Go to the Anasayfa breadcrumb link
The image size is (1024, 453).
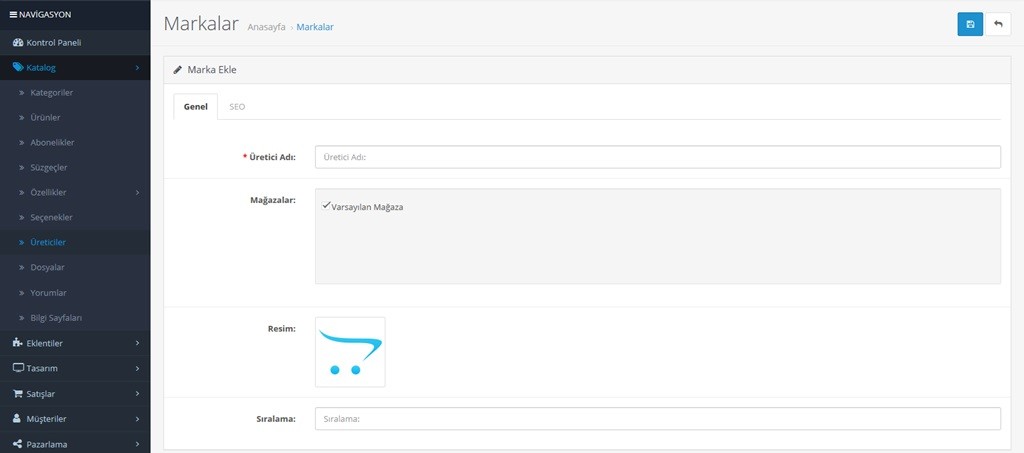(x=266, y=27)
